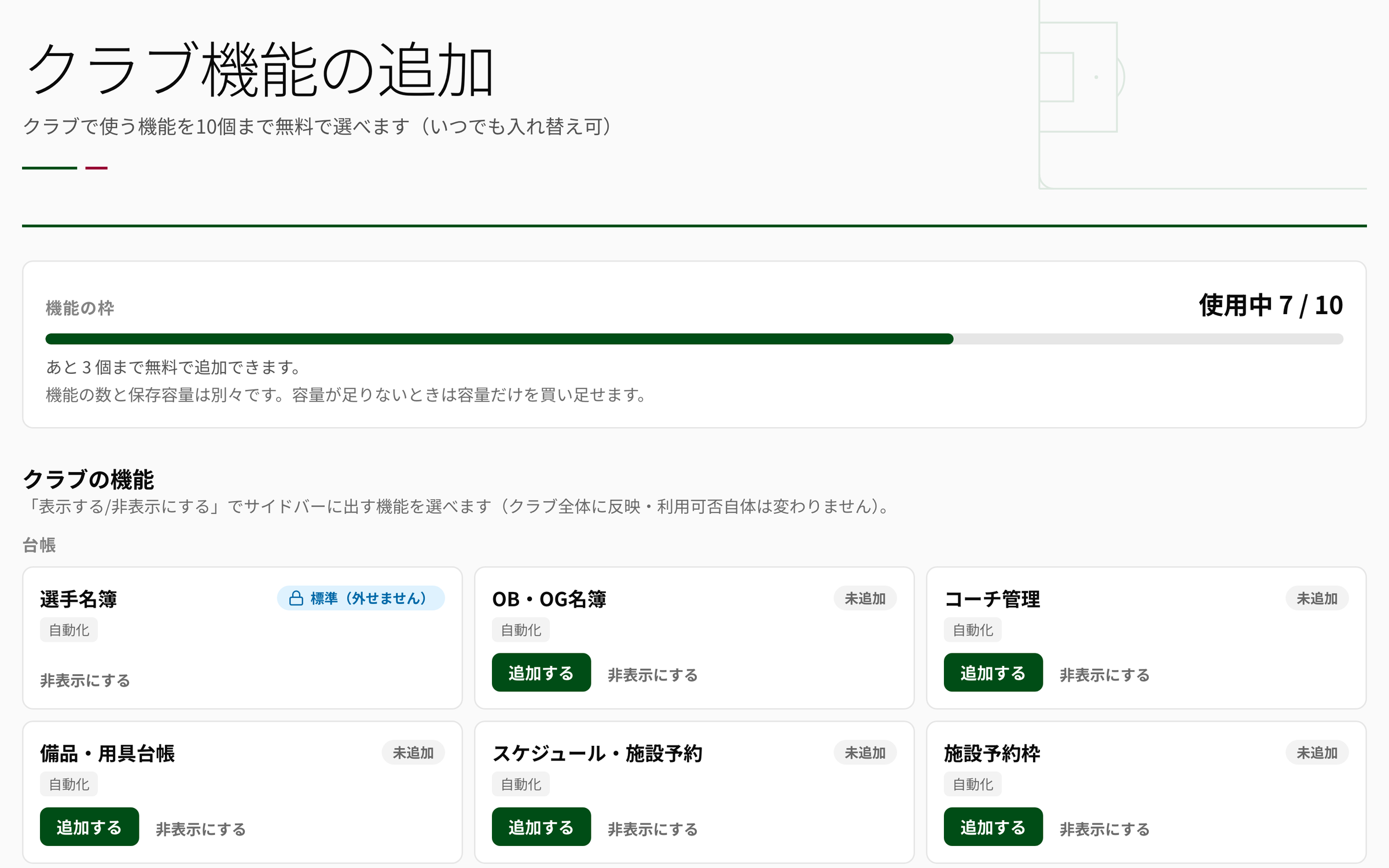
Task: Click the 選手名簿 card title
Action: click(x=79, y=599)
